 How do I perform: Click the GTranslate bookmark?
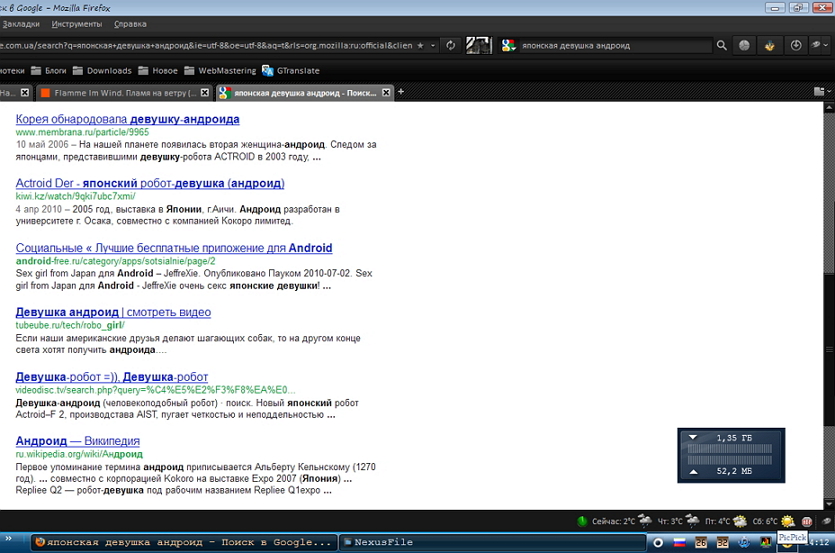(291, 70)
